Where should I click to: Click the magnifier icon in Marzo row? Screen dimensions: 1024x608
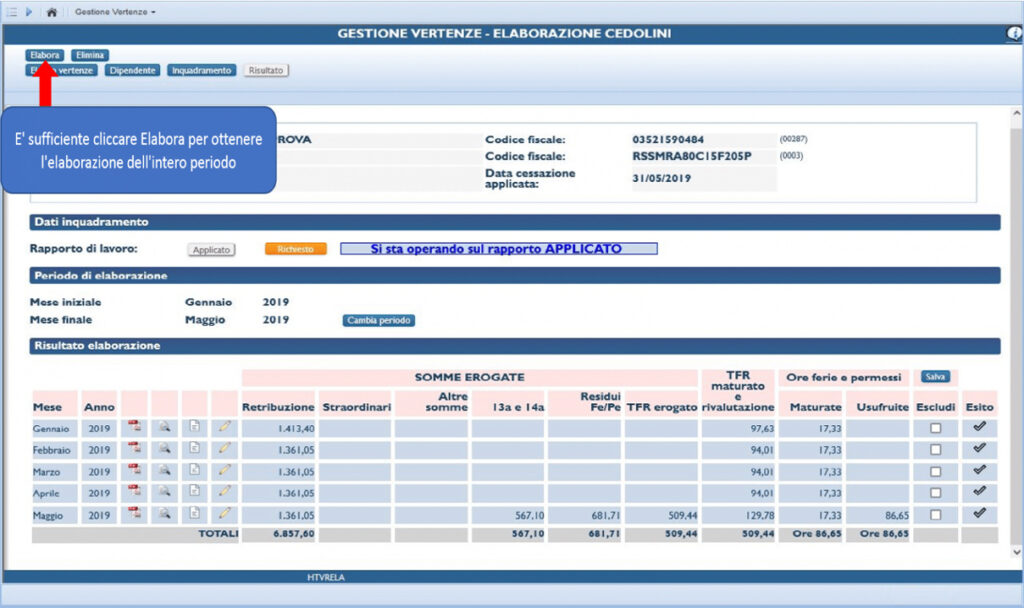click(165, 470)
